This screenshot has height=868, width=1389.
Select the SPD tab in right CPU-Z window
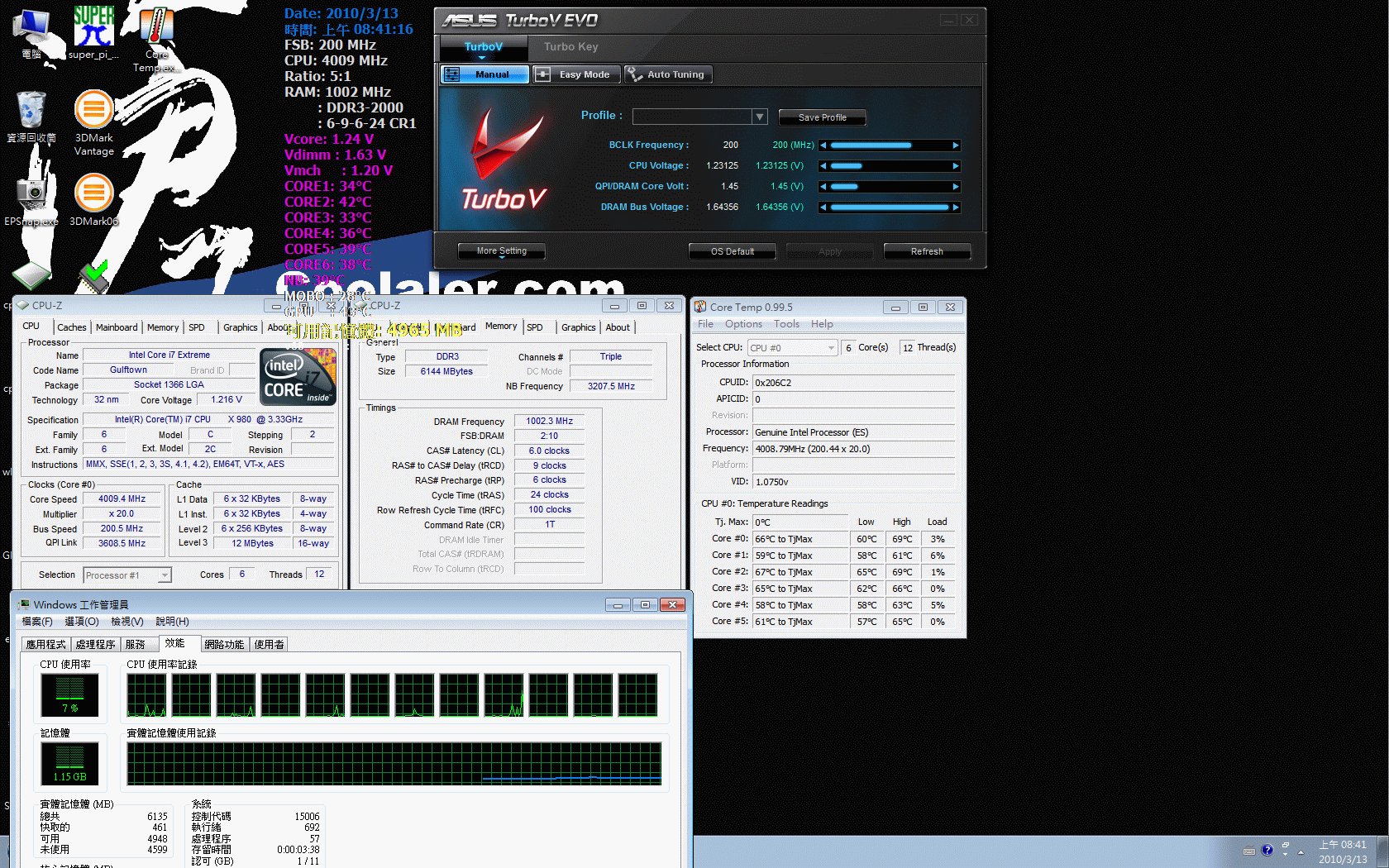(x=535, y=327)
